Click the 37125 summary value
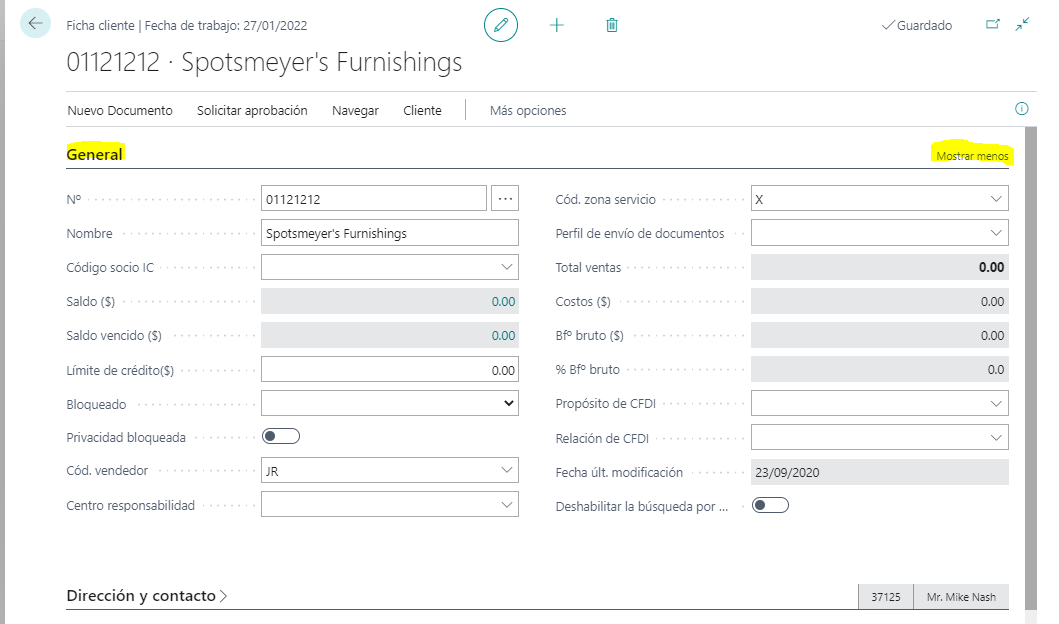This screenshot has width=1059, height=624. tap(885, 597)
